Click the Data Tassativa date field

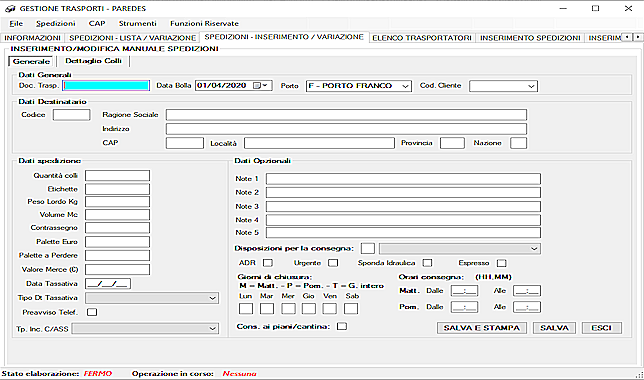(x=108, y=284)
